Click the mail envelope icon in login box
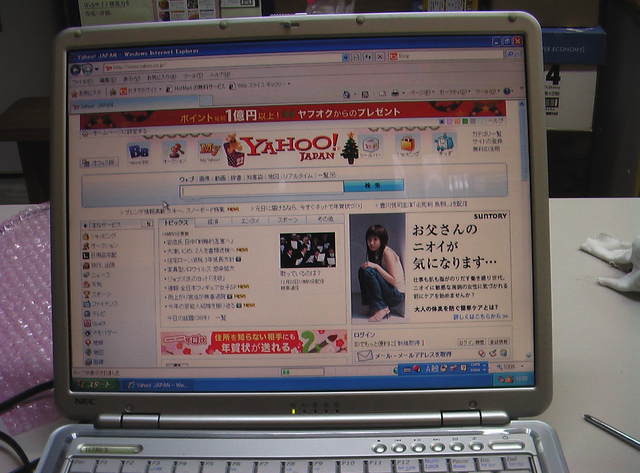The image size is (640, 473). [365, 356]
